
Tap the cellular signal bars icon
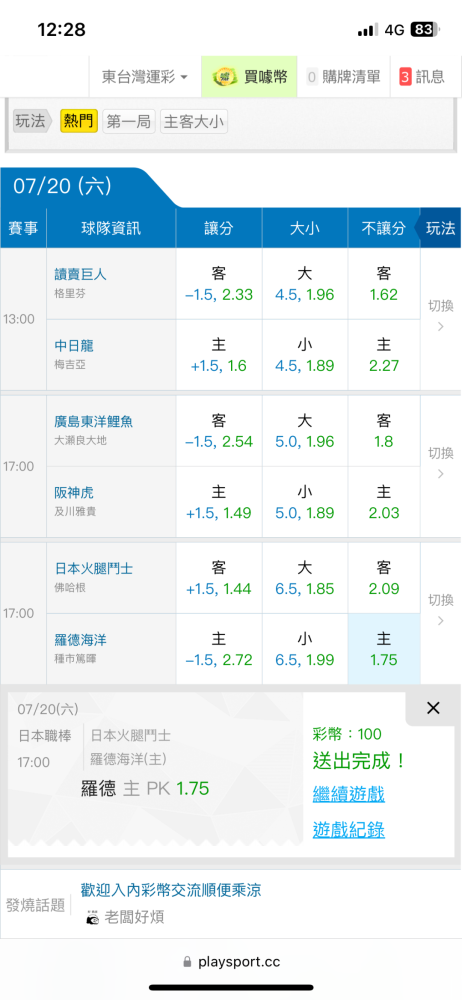pyautogui.click(x=367, y=30)
